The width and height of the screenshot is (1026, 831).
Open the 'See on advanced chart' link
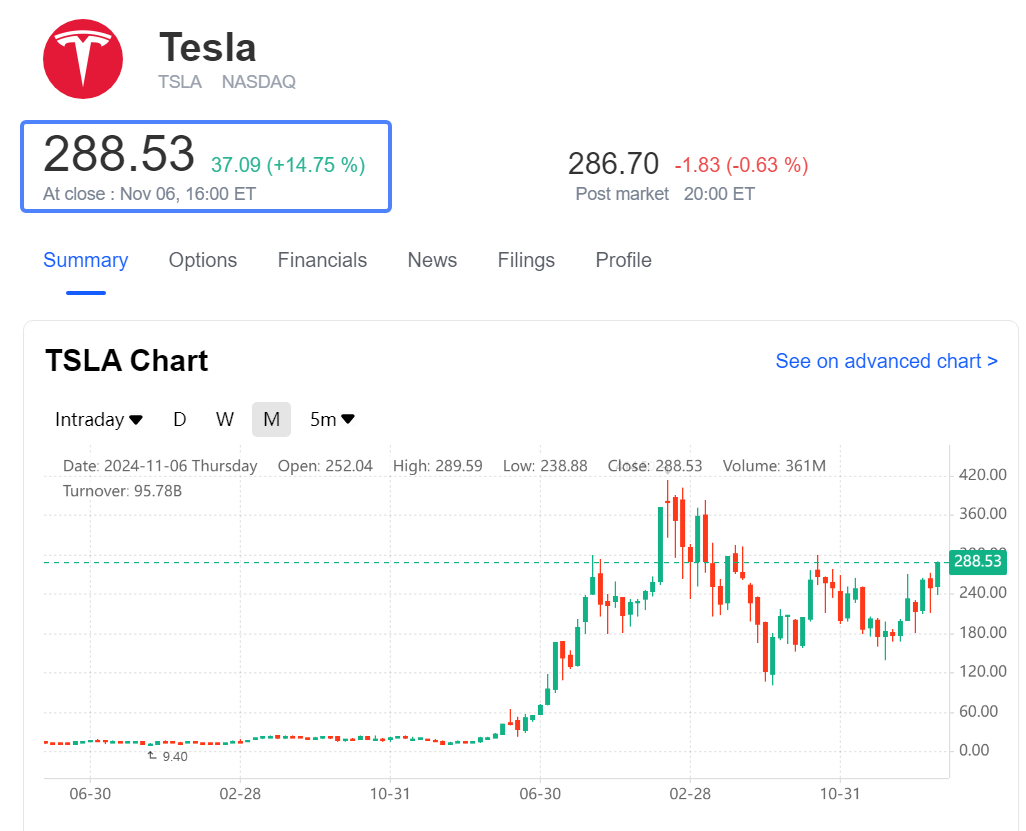(886, 361)
